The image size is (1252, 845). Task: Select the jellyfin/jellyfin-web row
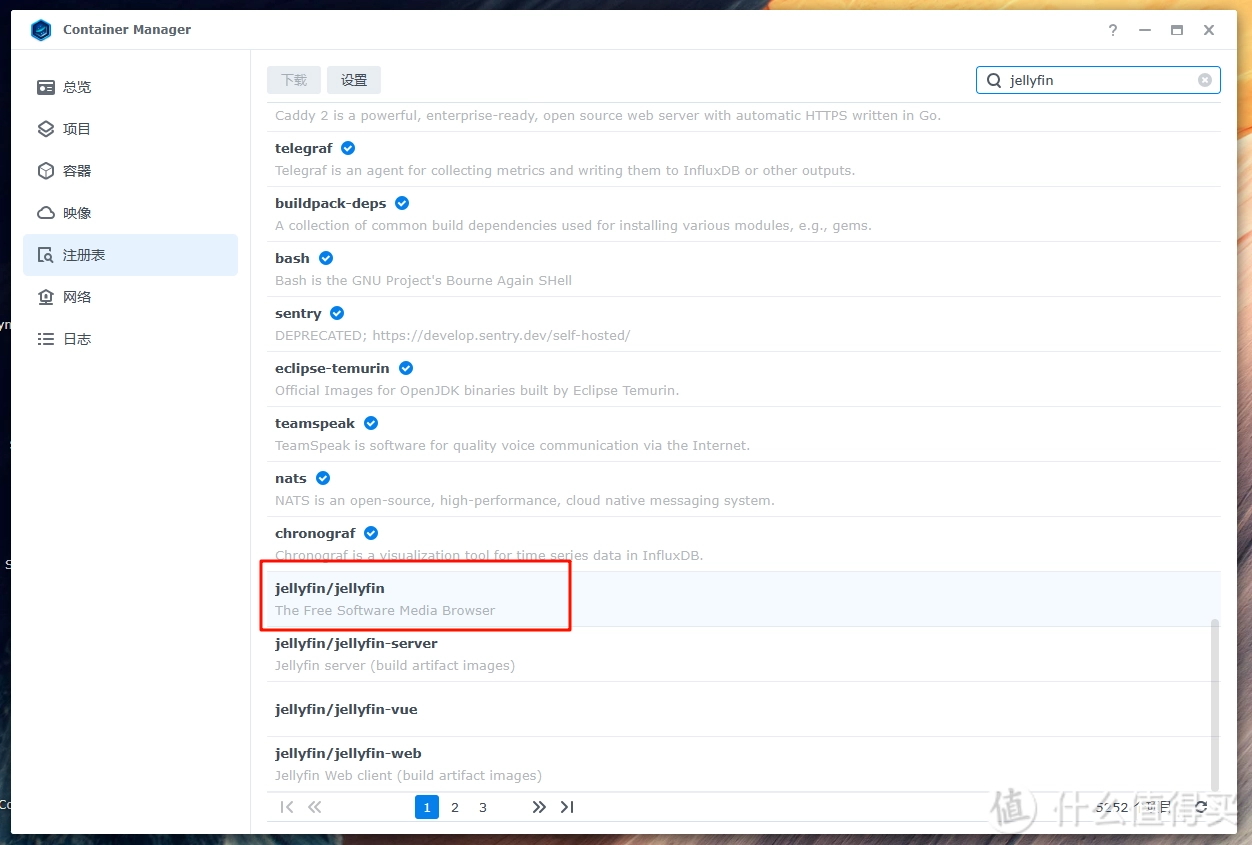pyautogui.click(x=743, y=764)
